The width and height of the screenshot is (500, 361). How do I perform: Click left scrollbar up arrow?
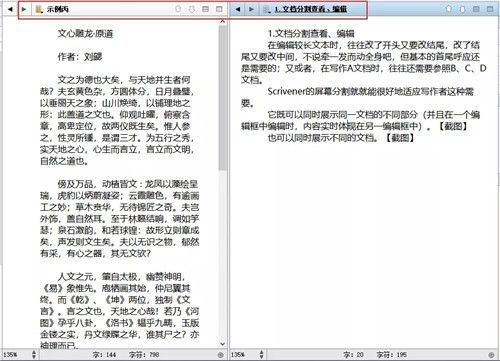[222, 21]
